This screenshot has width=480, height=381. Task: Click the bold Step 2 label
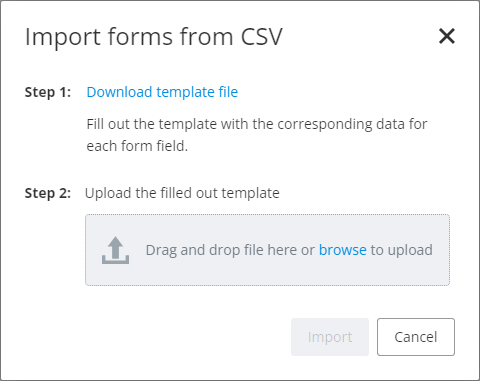(48, 193)
